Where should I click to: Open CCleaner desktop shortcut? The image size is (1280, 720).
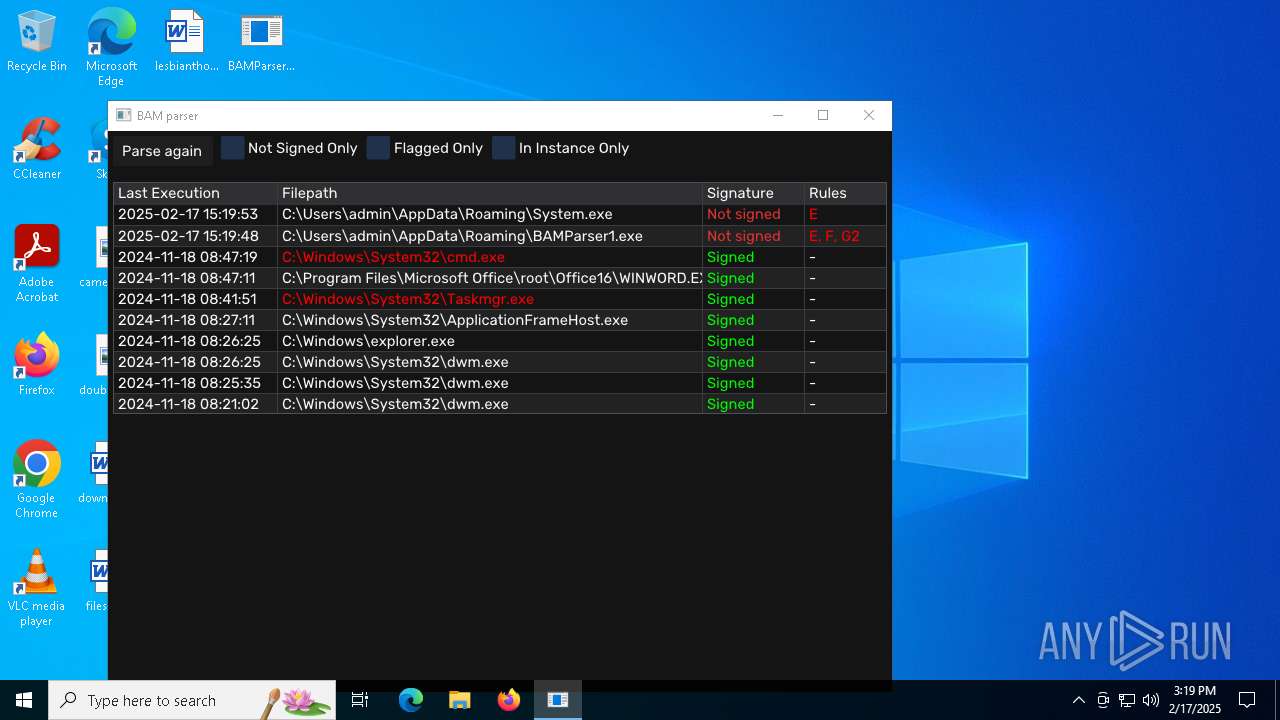coord(37,150)
